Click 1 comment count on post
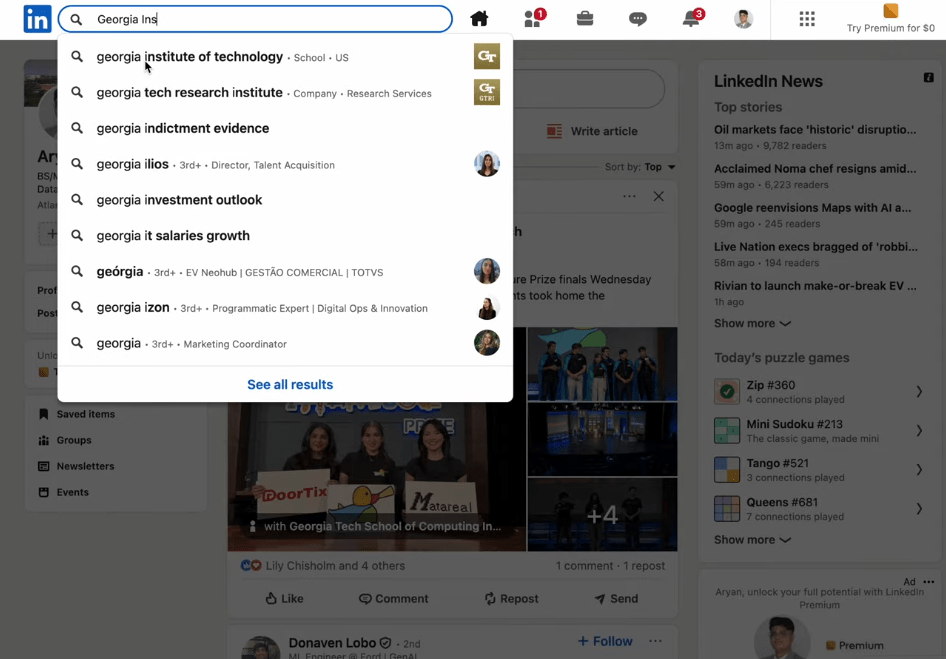Viewport: 946px width, 659px height. [584, 565]
